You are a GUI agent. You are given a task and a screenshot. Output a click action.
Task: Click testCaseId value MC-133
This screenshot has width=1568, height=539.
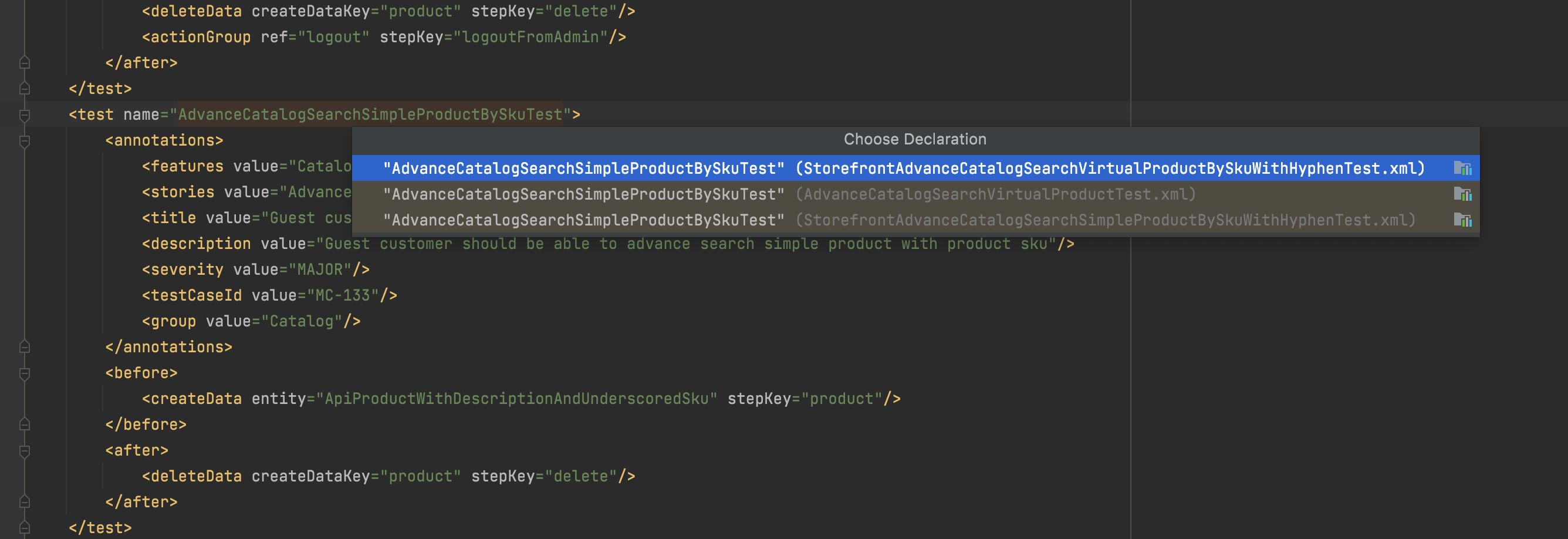pos(343,295)
